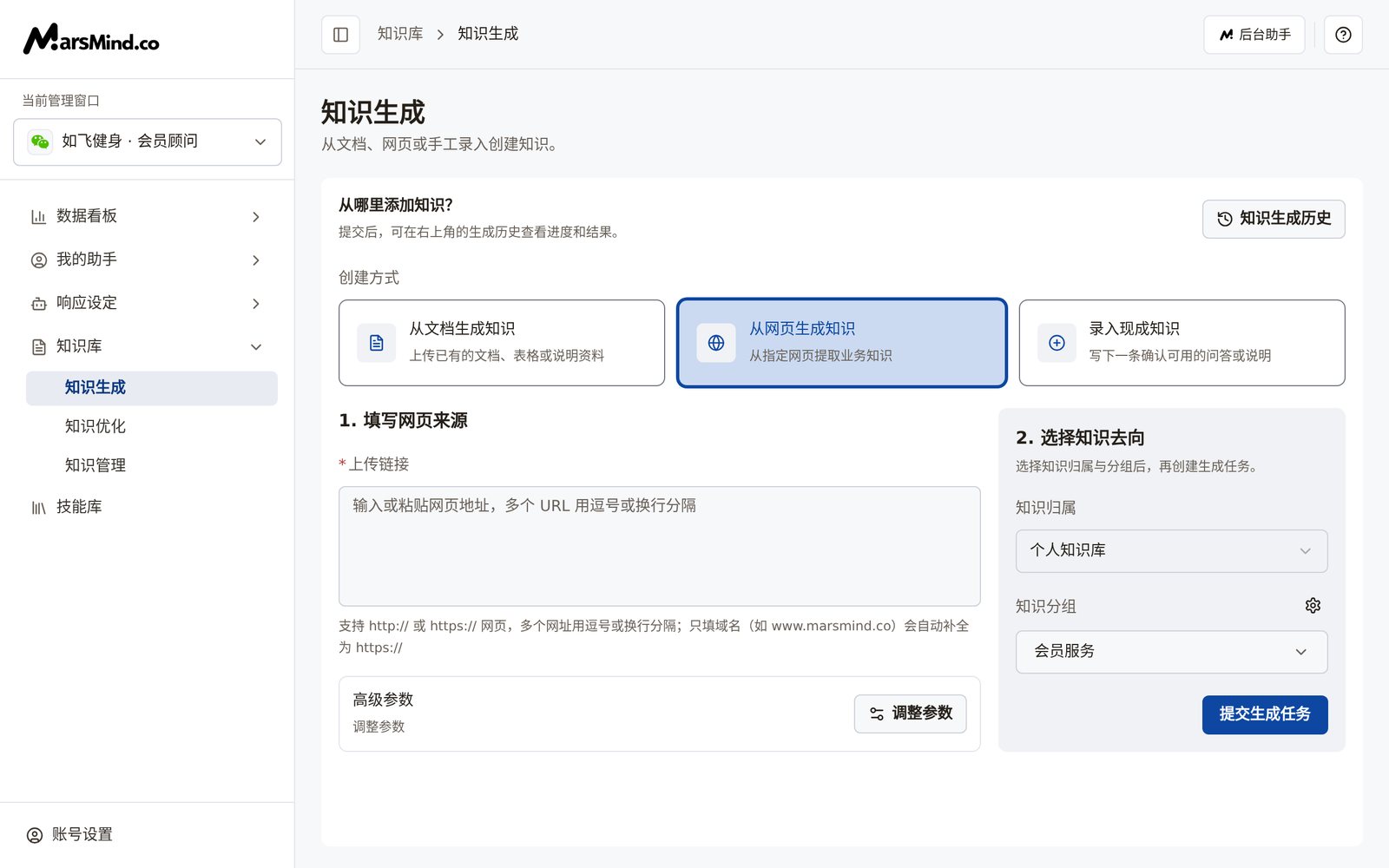
Task: Select 从文档生成知识 creation method
Action: point(502,343)
